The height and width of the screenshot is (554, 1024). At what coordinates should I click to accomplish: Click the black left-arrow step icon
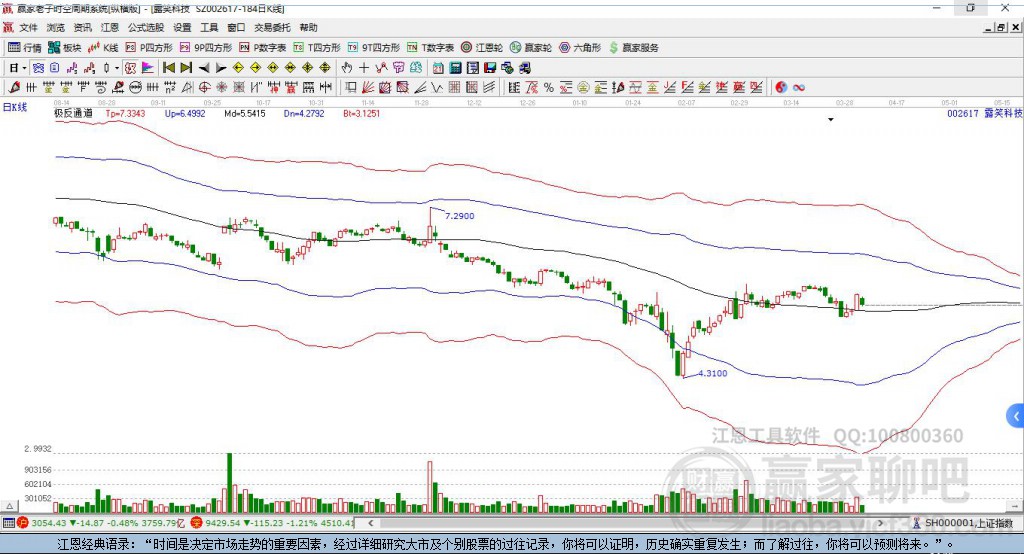pos(204,68)
